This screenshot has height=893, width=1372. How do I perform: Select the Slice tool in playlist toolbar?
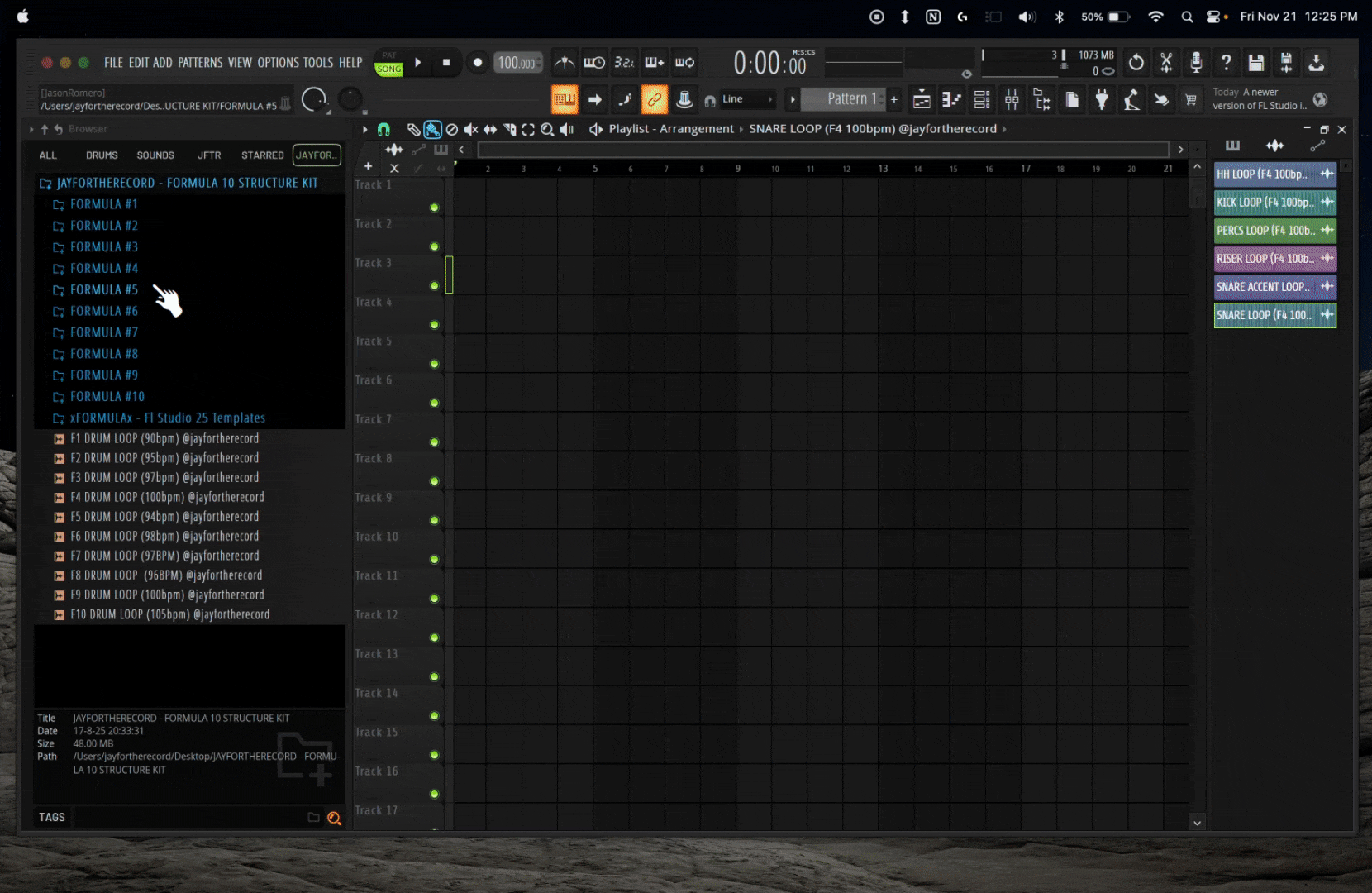tap(509, 130)
